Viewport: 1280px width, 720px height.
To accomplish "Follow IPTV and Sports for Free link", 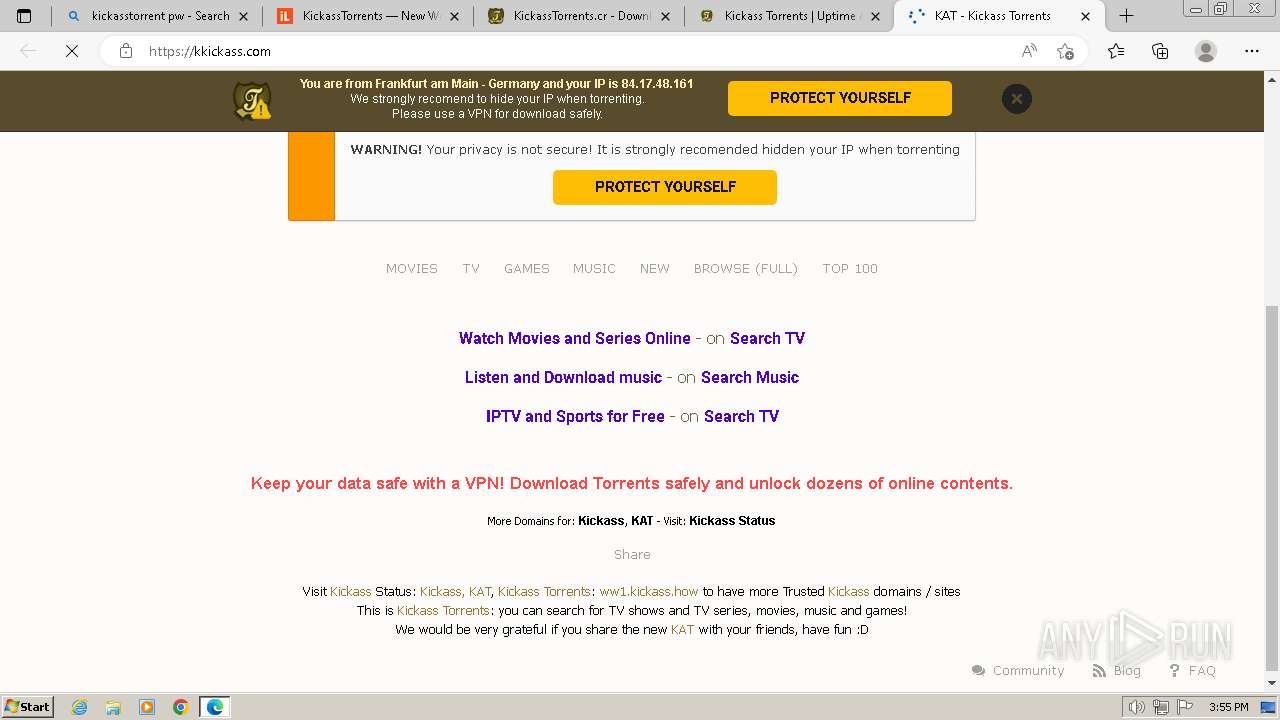I will 575,416.
